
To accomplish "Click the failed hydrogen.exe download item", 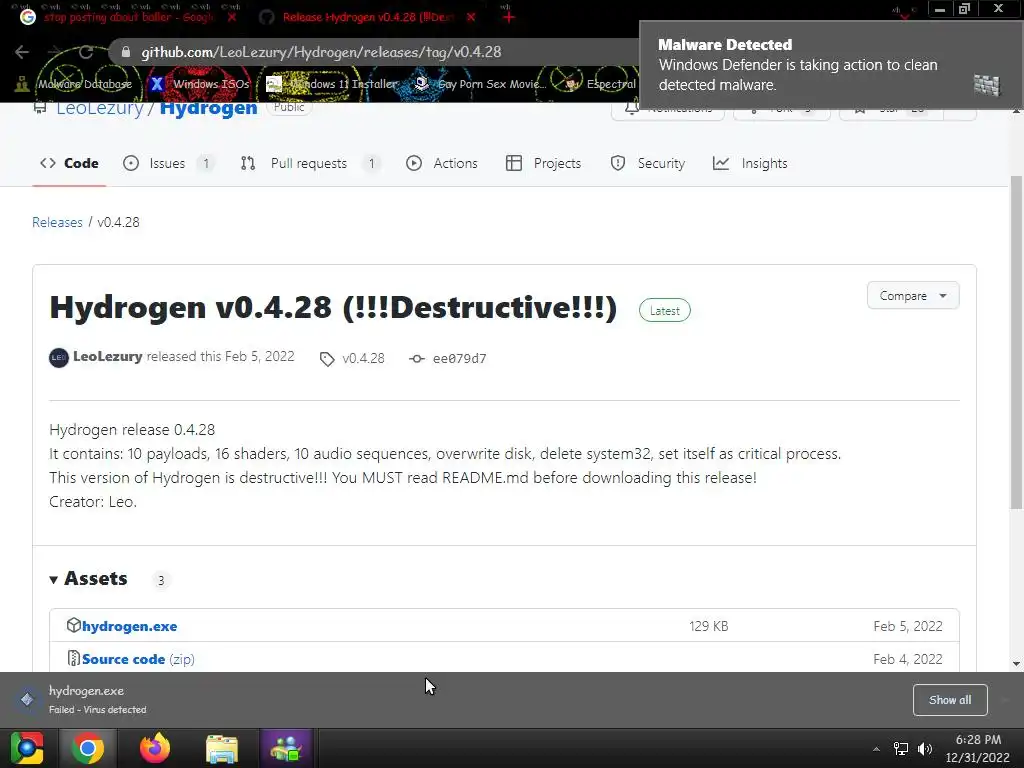I will (97, 700).
